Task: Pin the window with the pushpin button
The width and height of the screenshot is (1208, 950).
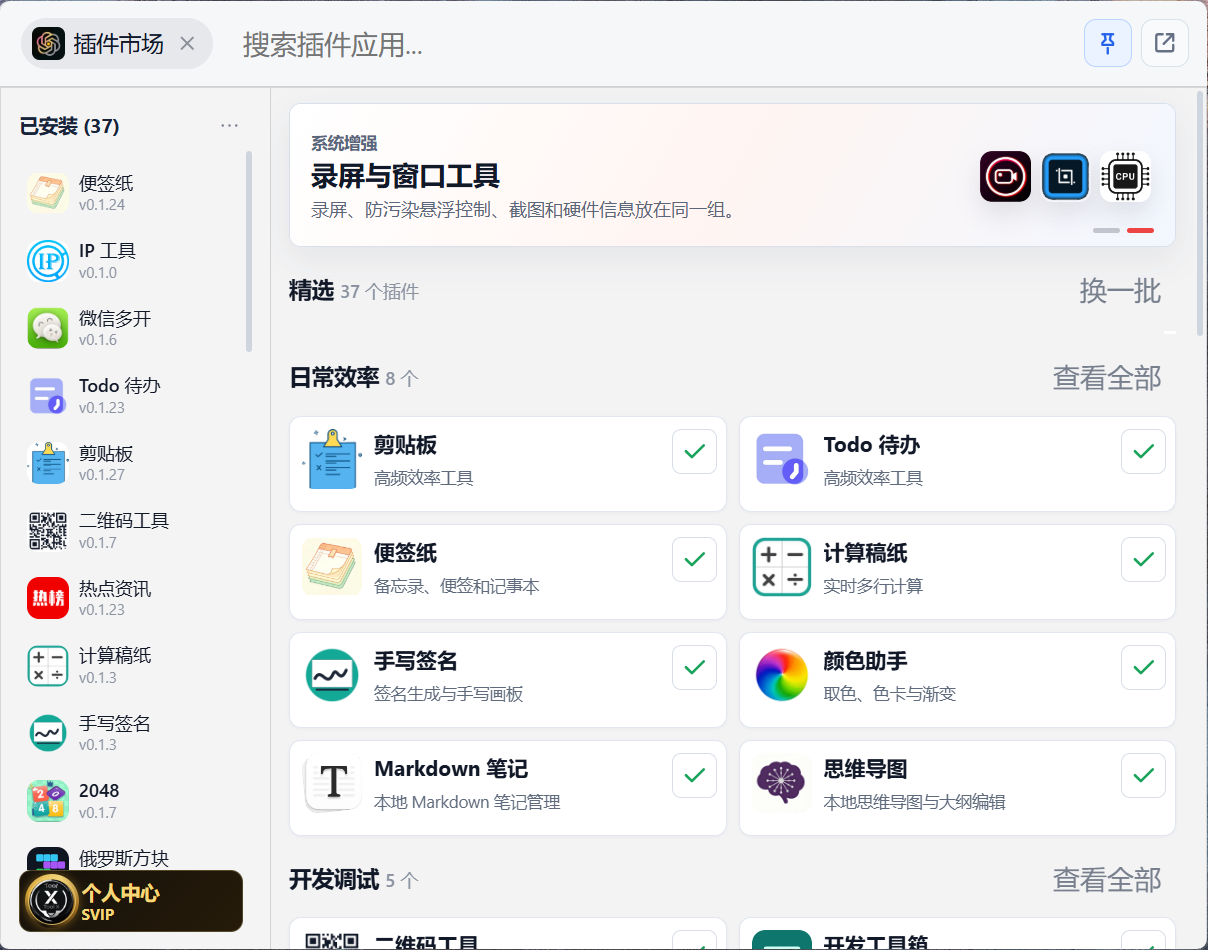Action: 1108,43
